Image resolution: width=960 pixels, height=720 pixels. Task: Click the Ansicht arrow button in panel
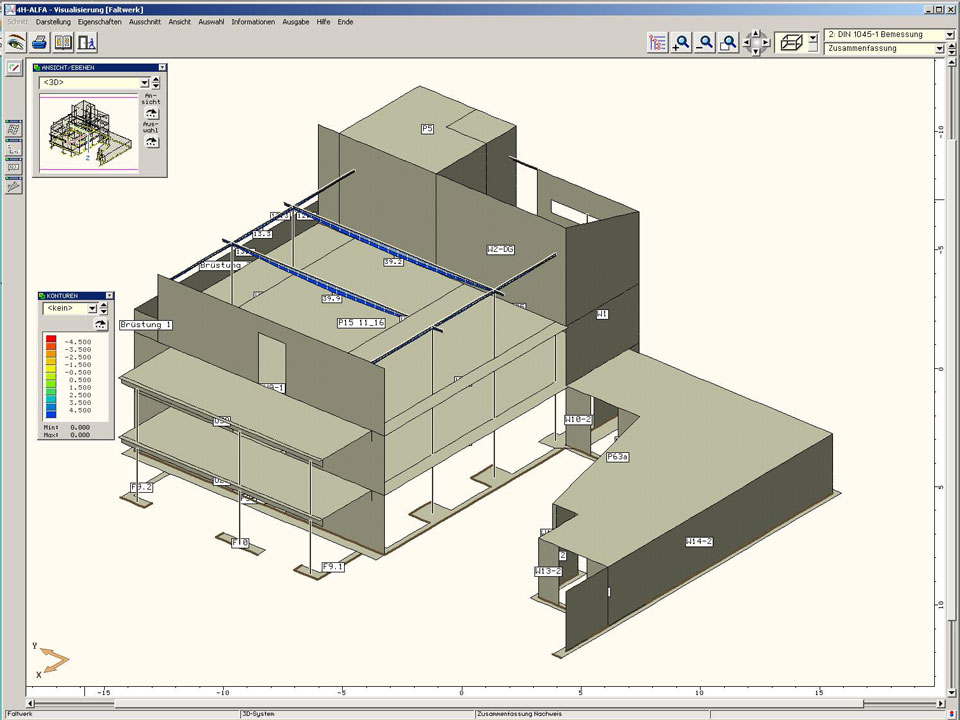pyautogui.click(x=151, y=115)
